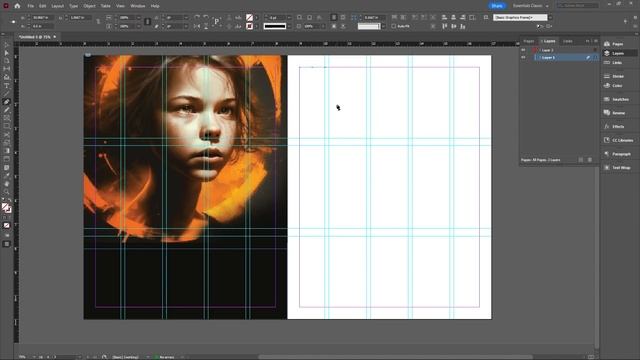Select the Hand tool
Screen dimensions: 640x360
[7, 184]
